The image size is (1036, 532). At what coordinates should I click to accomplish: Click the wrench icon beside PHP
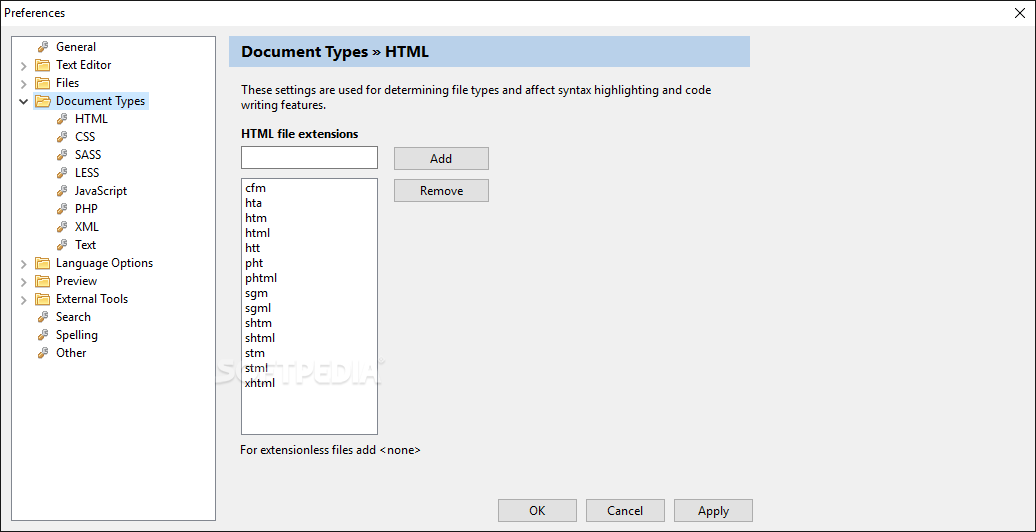[62, 209]
